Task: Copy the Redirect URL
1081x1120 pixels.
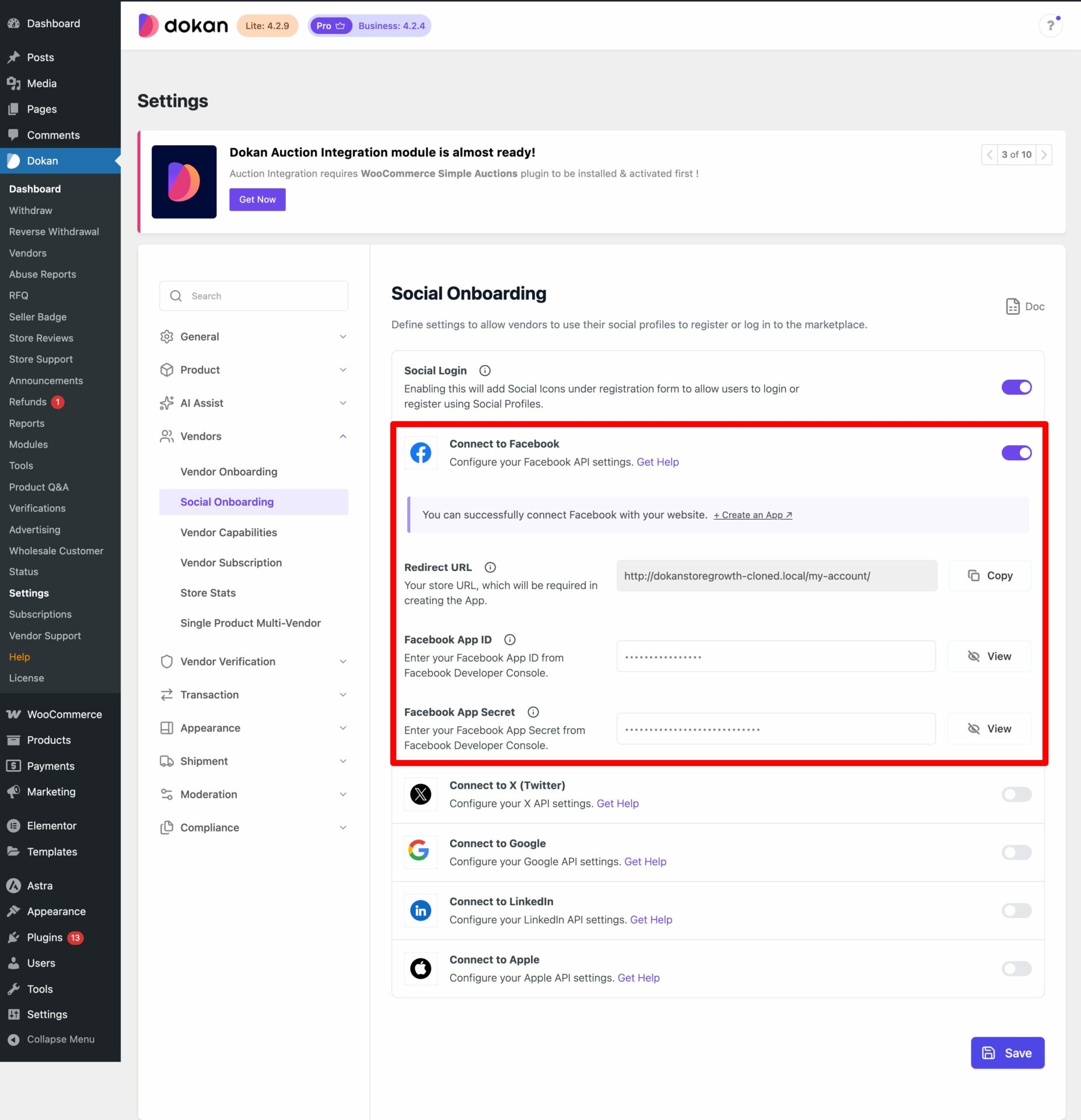Action: coord(989,576)
